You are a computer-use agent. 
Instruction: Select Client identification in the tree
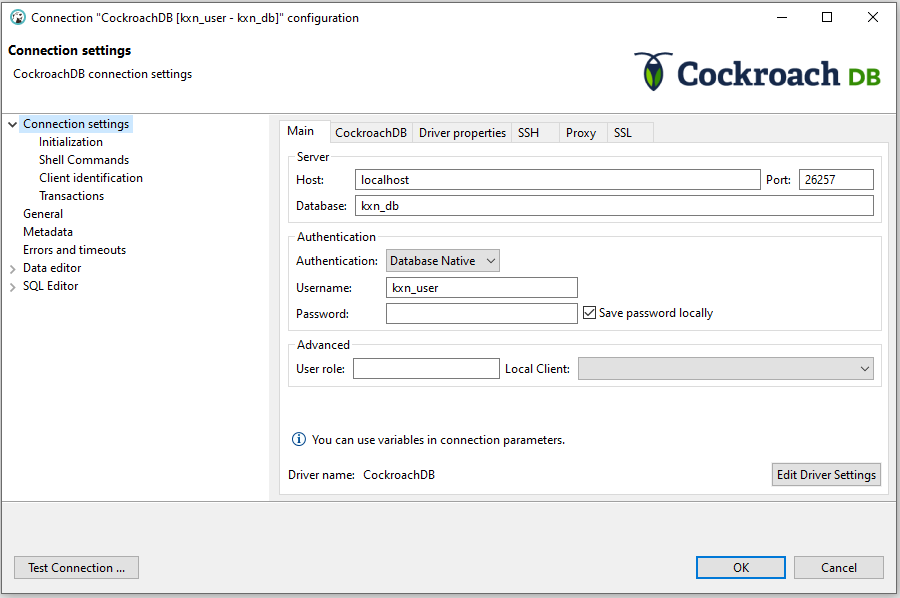[x=91, y=178]
